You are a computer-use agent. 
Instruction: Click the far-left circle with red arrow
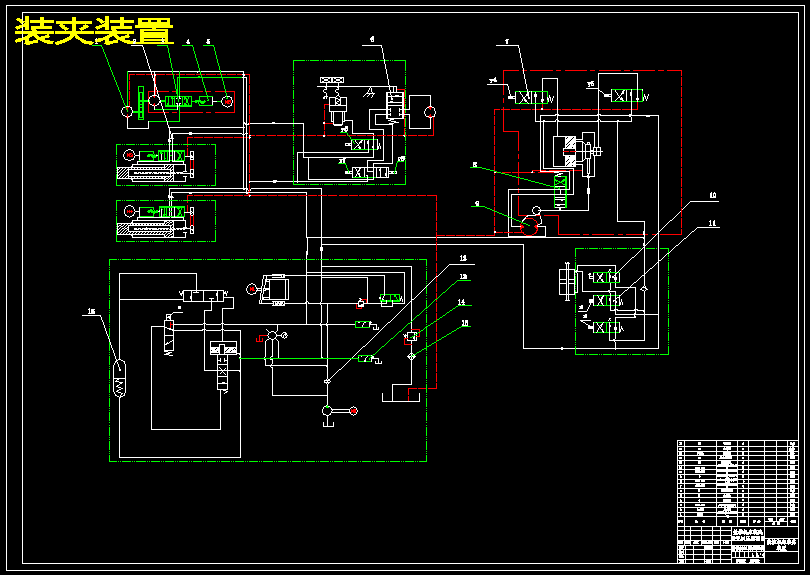[127, 111]
